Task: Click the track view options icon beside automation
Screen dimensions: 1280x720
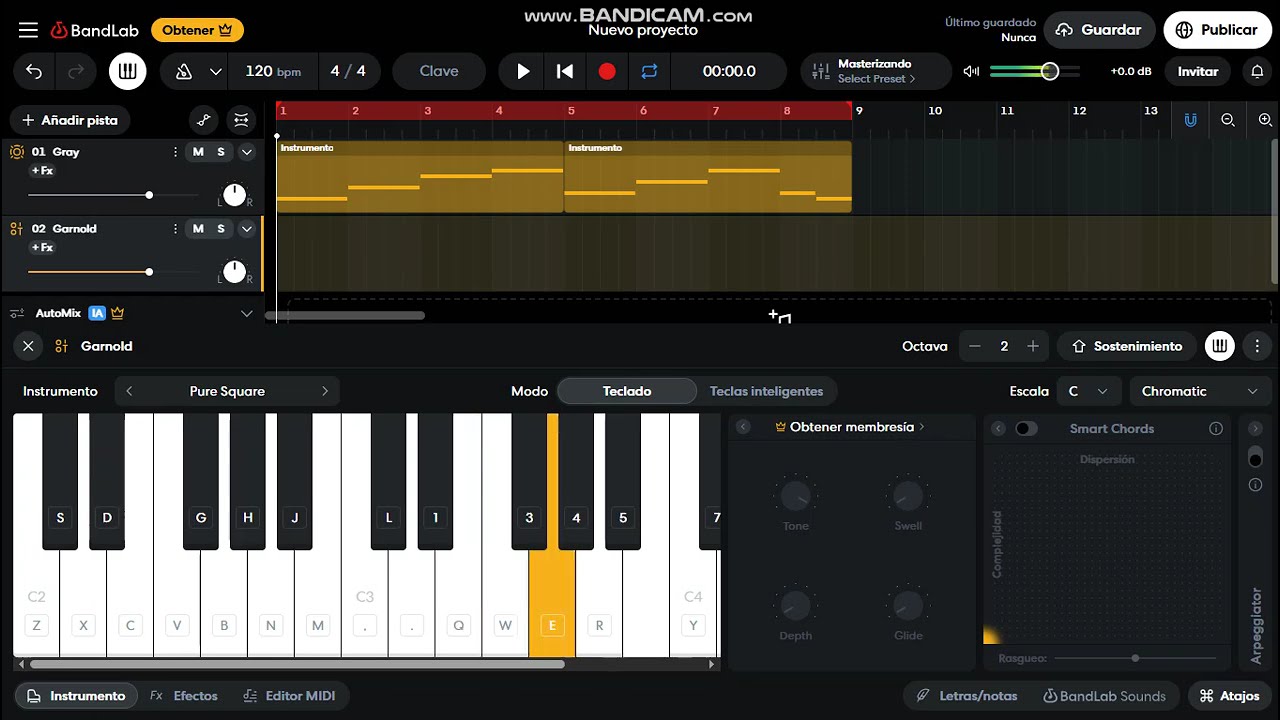Action: point(241,120)
